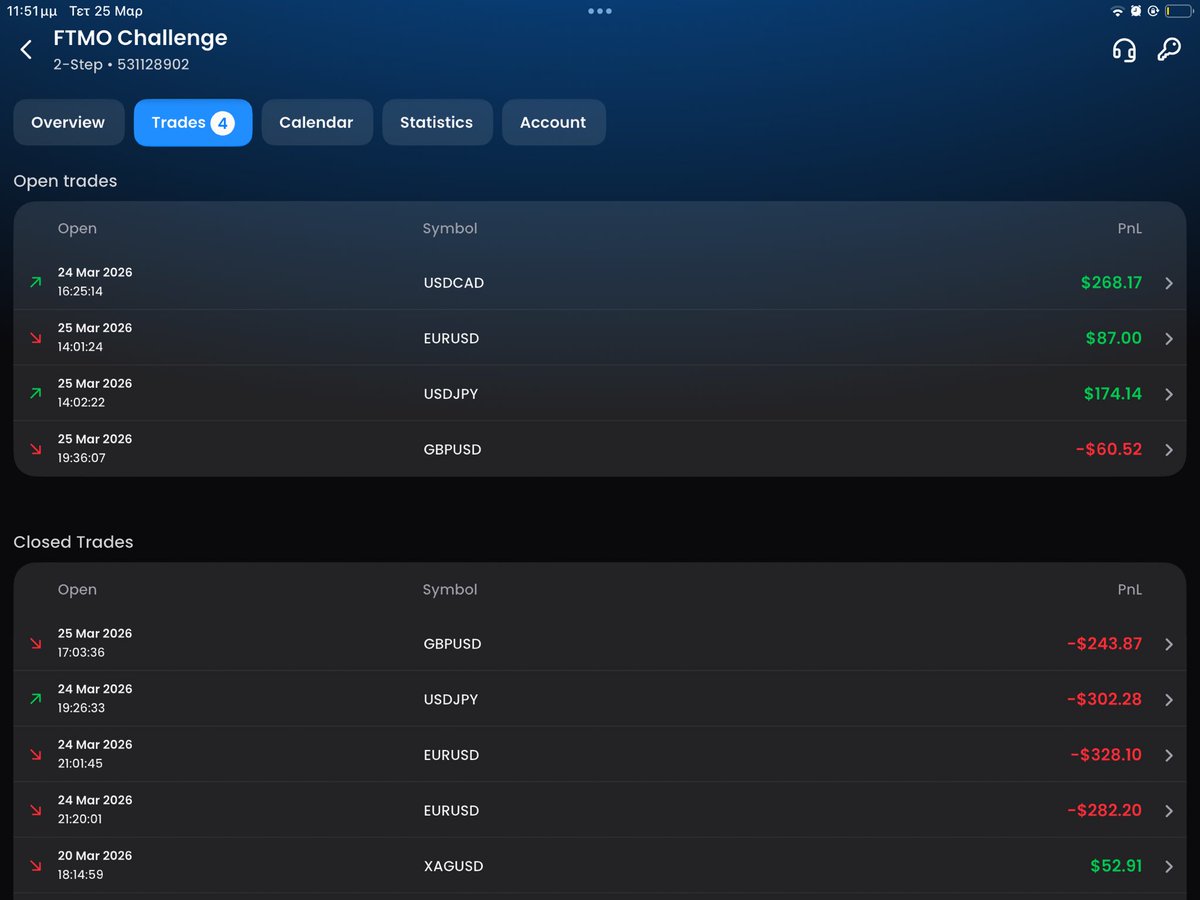Tap sell arrow of EURUSD closed at 21:01:45
The image size is (1200, 900).
[x=36, y=755]
